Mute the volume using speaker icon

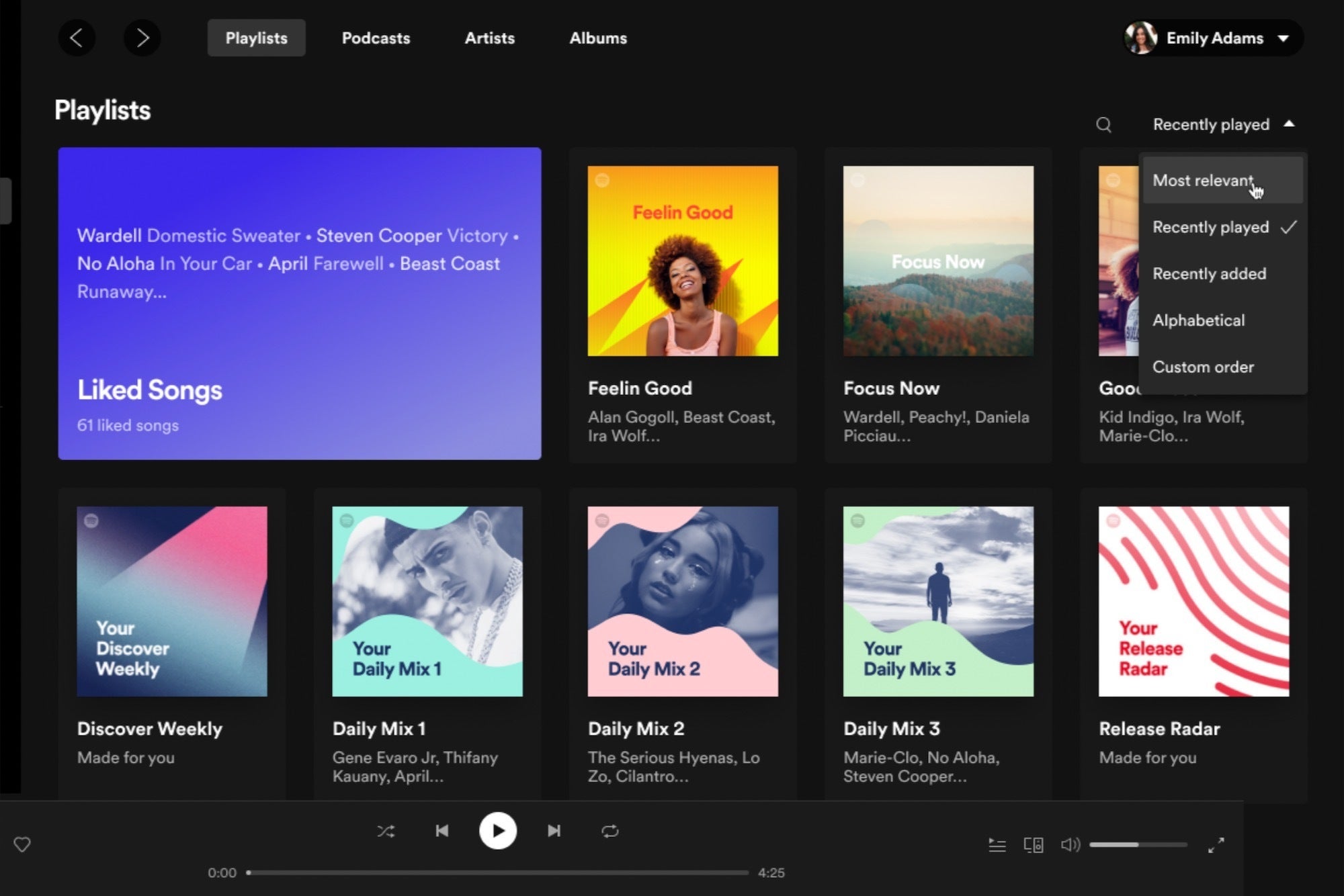pos(1070,845)
